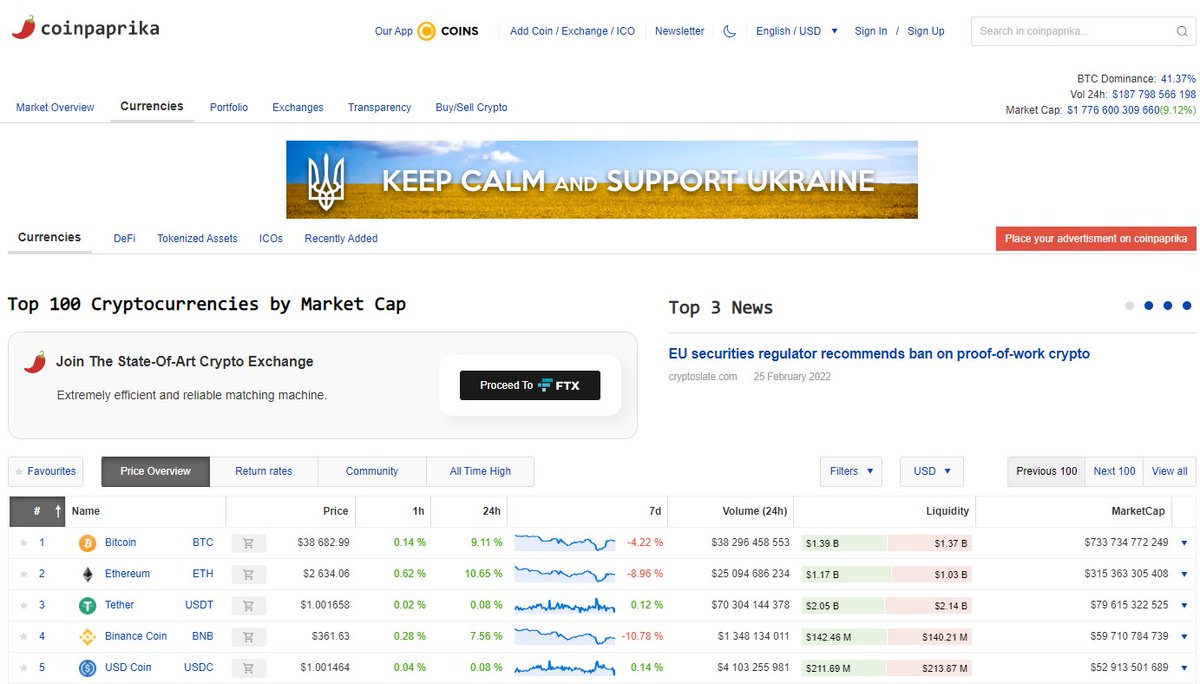Click the Ethereum coin logo
The height and width of the screenshot is (684, 1200).
pos(88,574)
